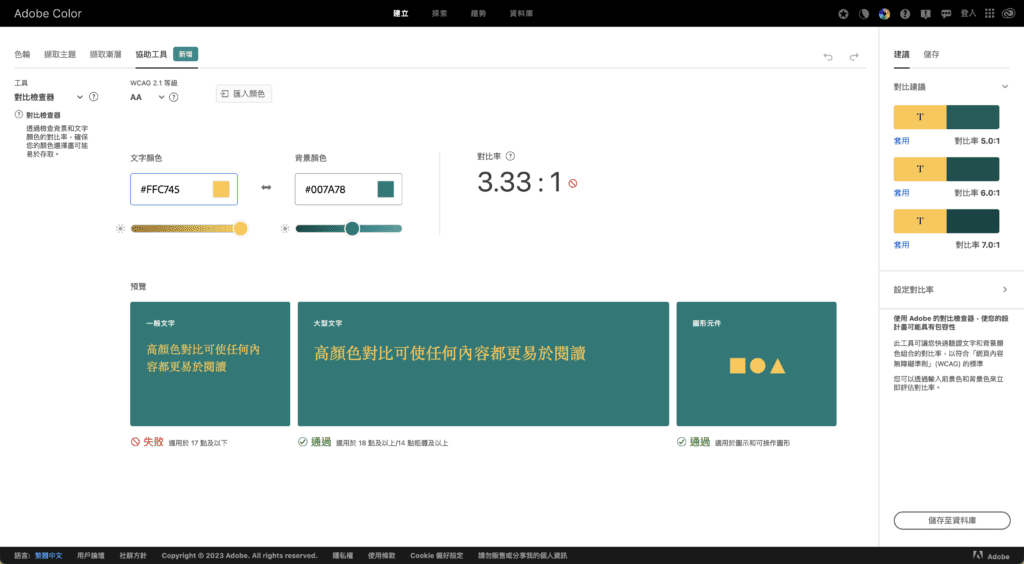Image resolution: width=1024 pixels, height=564 pixels.
Task: Click help icon beside the AA dropdown
Action: (x=174, y=97)
